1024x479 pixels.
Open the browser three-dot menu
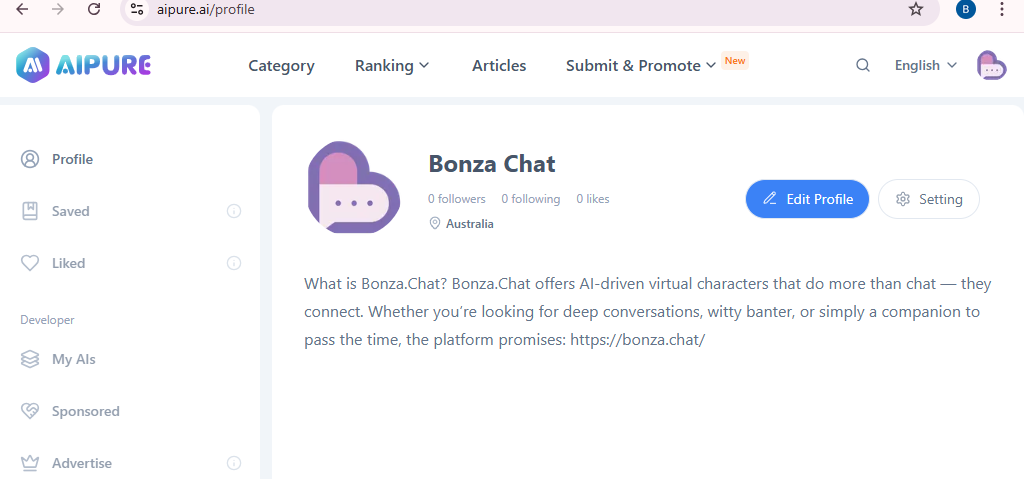coord(1002,9)
